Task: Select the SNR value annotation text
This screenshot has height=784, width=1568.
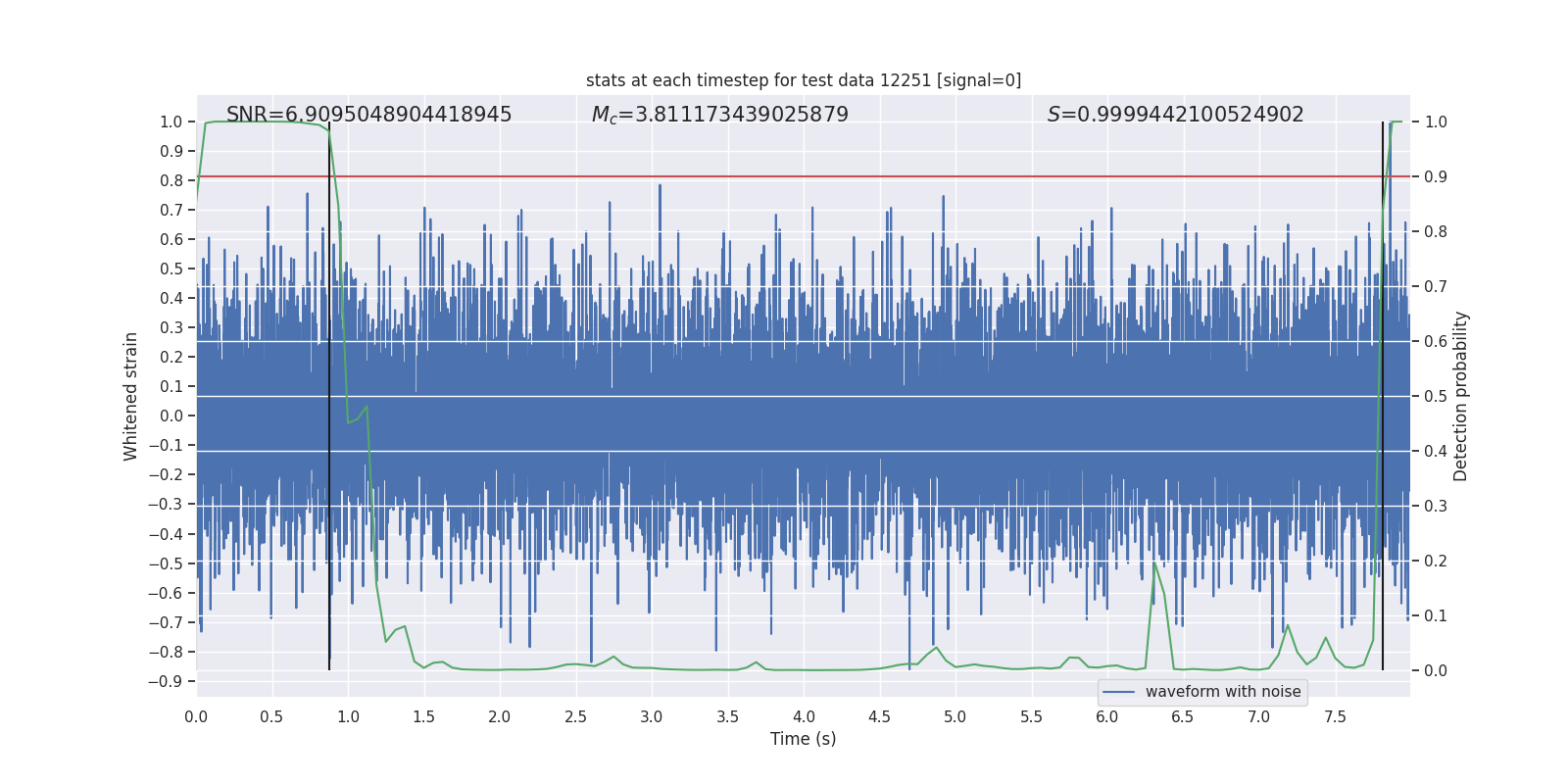Action: tap(368, 115)
